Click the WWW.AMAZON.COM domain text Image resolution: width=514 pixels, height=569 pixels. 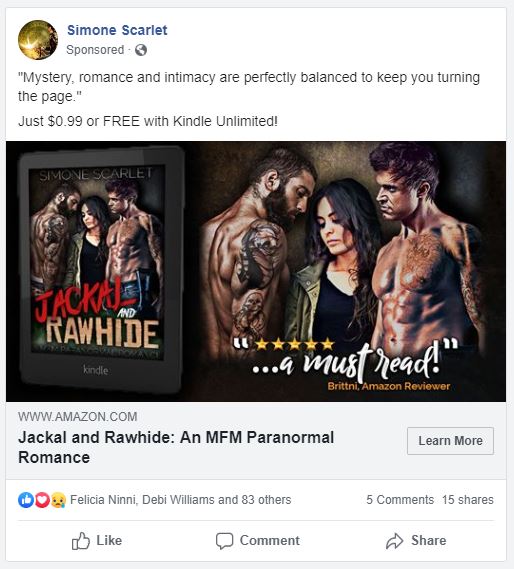point(78,417)
